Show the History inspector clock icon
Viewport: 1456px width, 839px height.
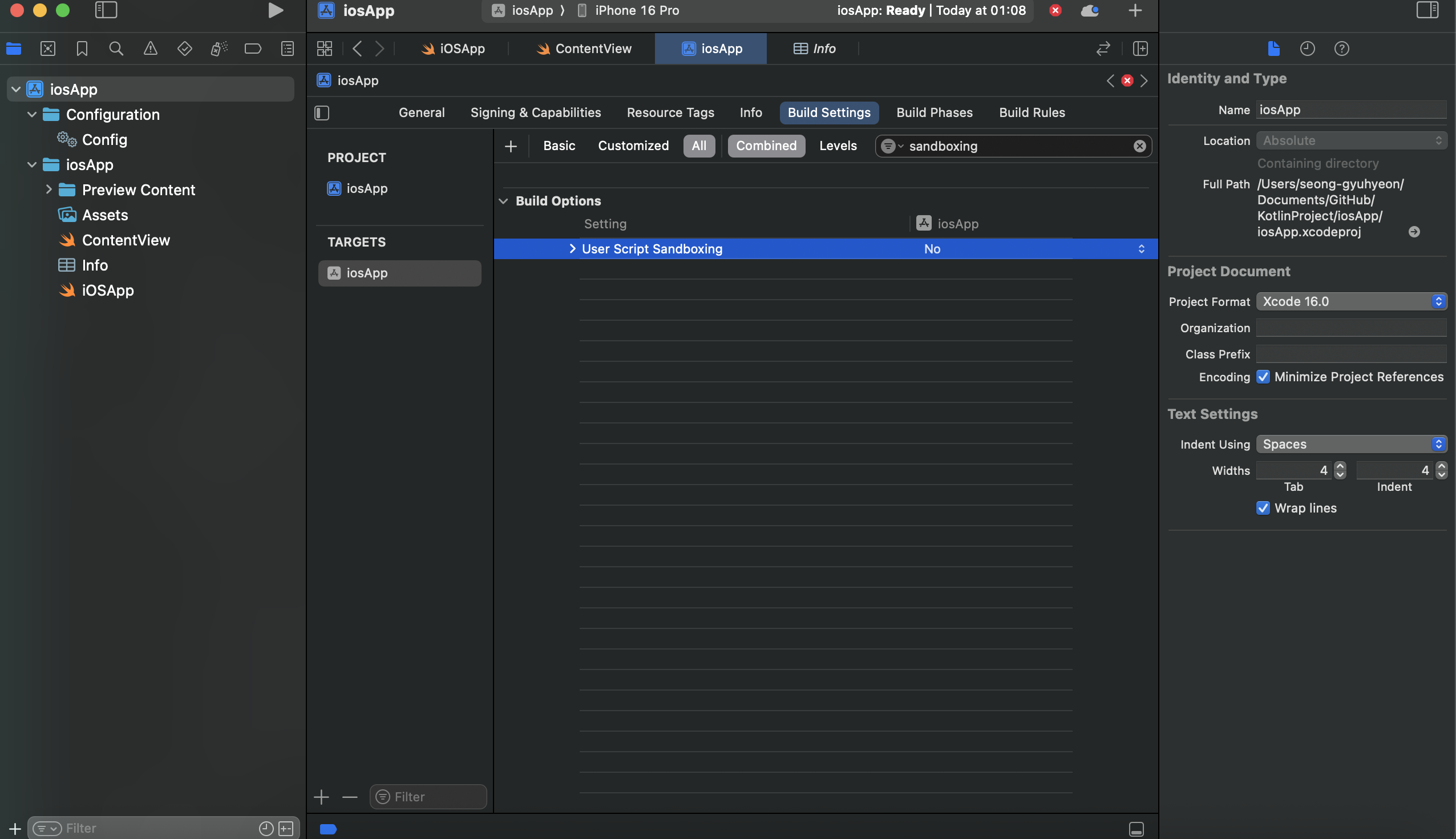(1307, 49)
